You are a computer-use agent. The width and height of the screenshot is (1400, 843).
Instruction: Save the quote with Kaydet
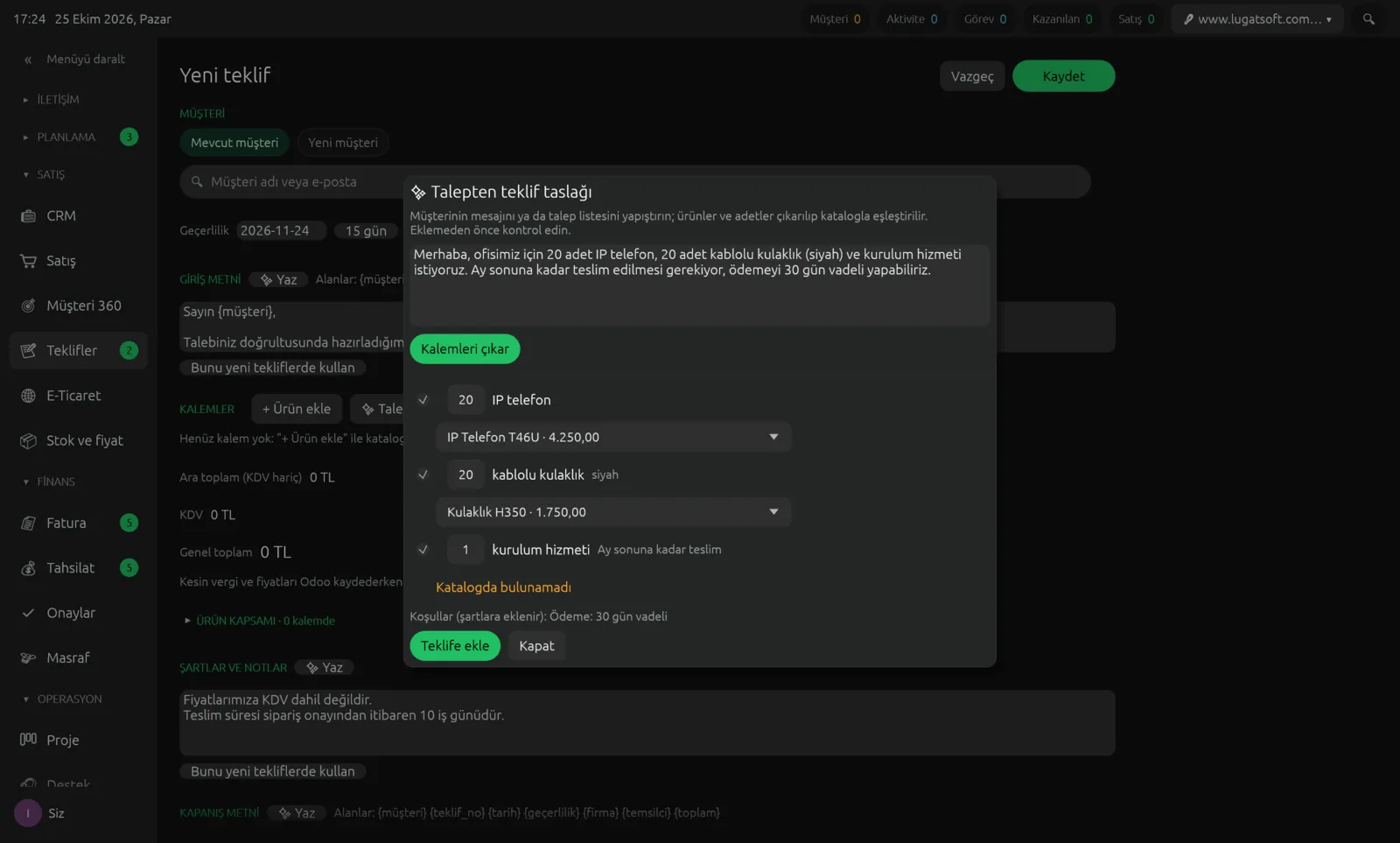(x=1063, y=76)
